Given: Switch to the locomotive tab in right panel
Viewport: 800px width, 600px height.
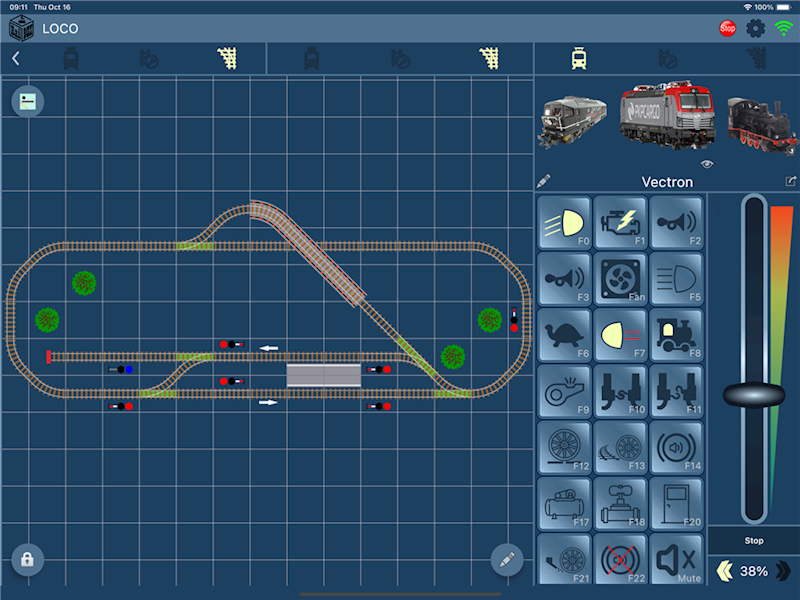Looking at the screenshot, I should (579, 58).
